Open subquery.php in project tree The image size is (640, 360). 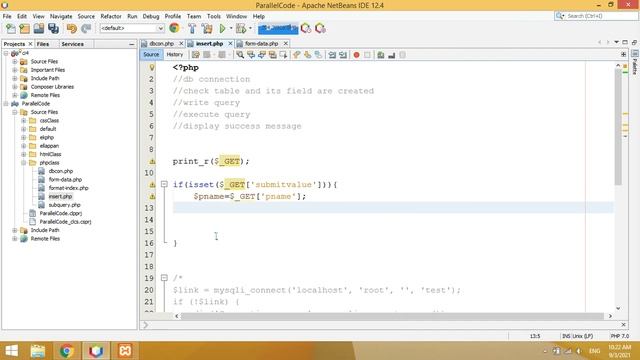[x=64, y=205]
